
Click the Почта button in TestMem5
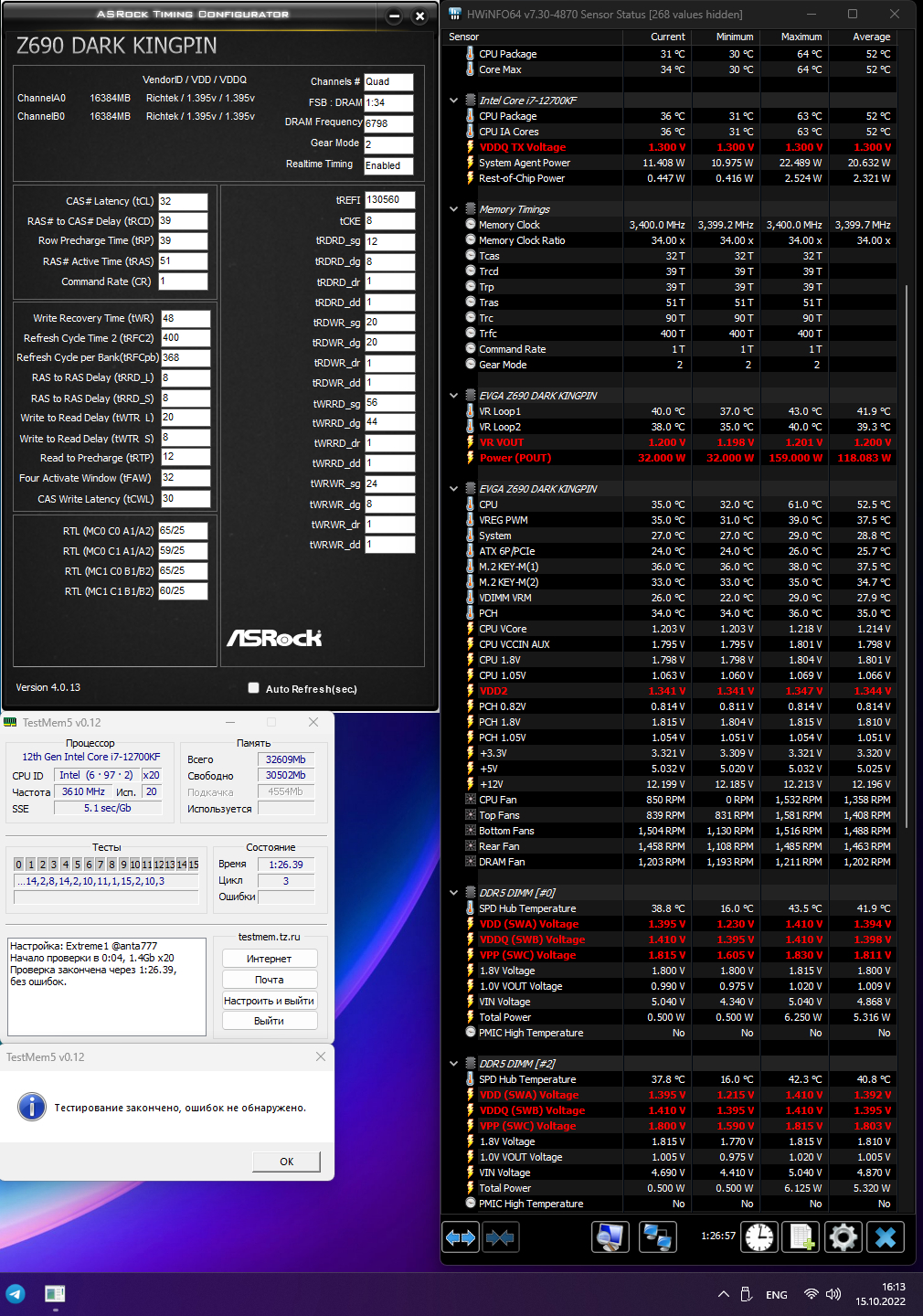[270, 980]
